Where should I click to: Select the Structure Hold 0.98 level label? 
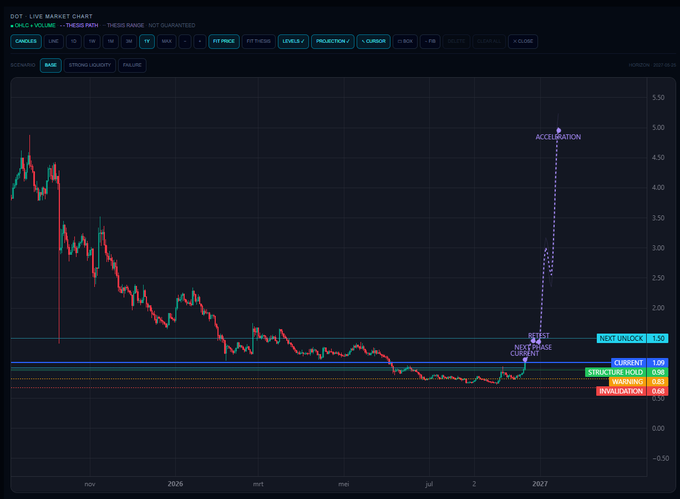[x=627, y=372]
